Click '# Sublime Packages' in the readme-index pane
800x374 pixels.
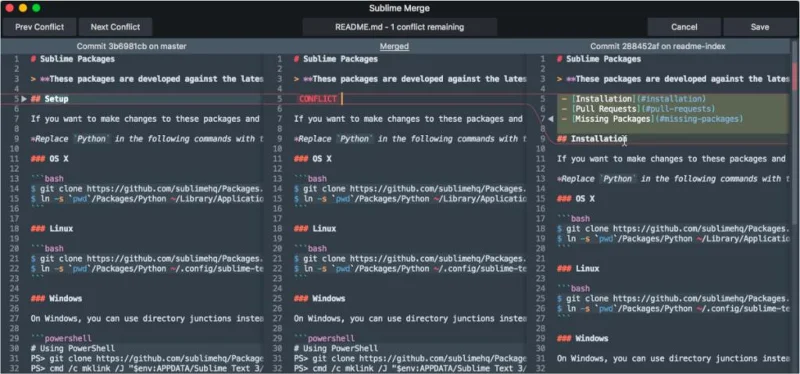click(x=599, y=59)
